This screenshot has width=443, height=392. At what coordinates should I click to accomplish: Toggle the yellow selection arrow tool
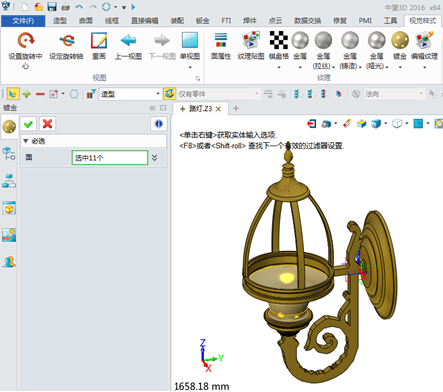[x=13, y=94]
